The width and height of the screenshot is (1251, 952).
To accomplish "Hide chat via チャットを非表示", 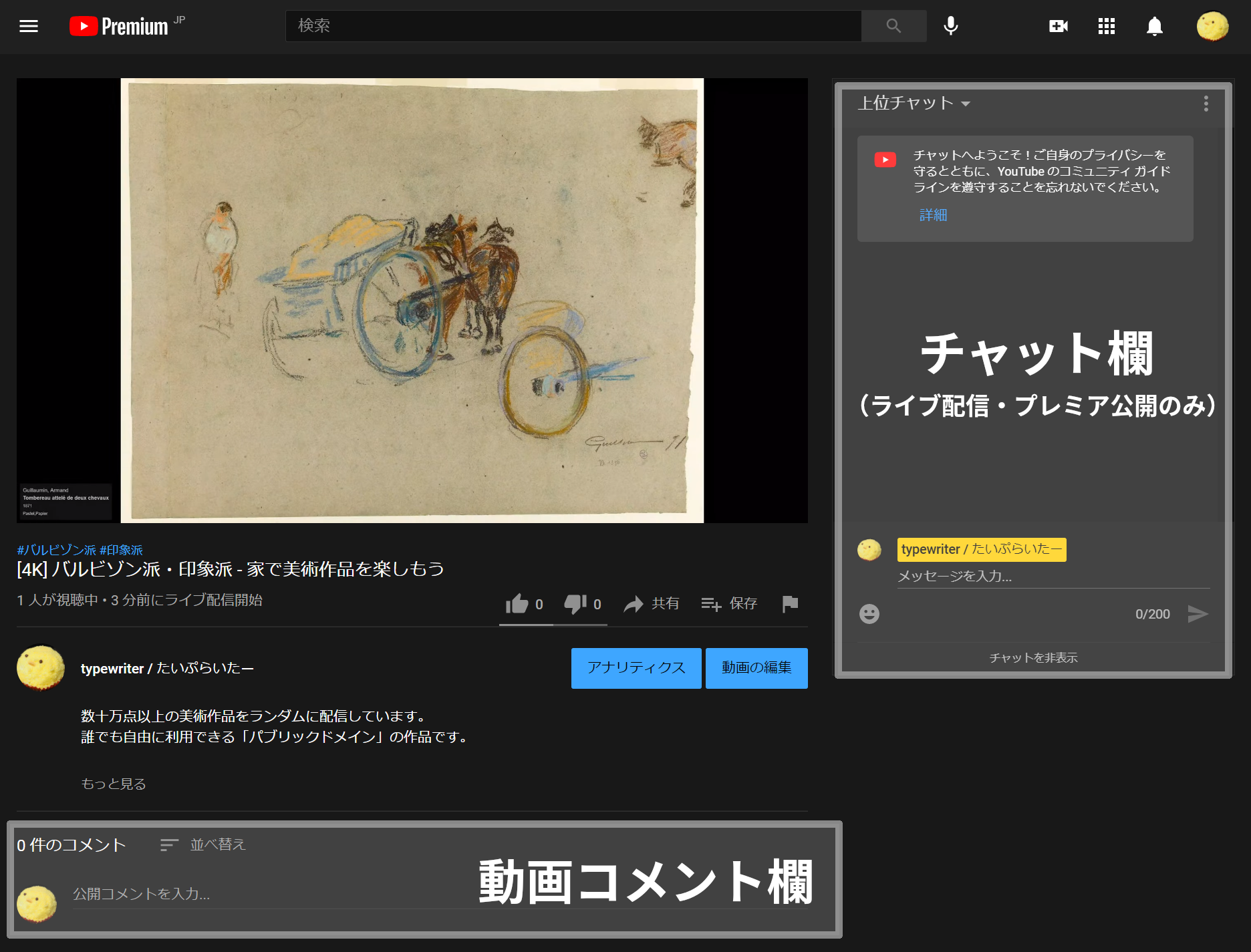I will click(1033, 658).
